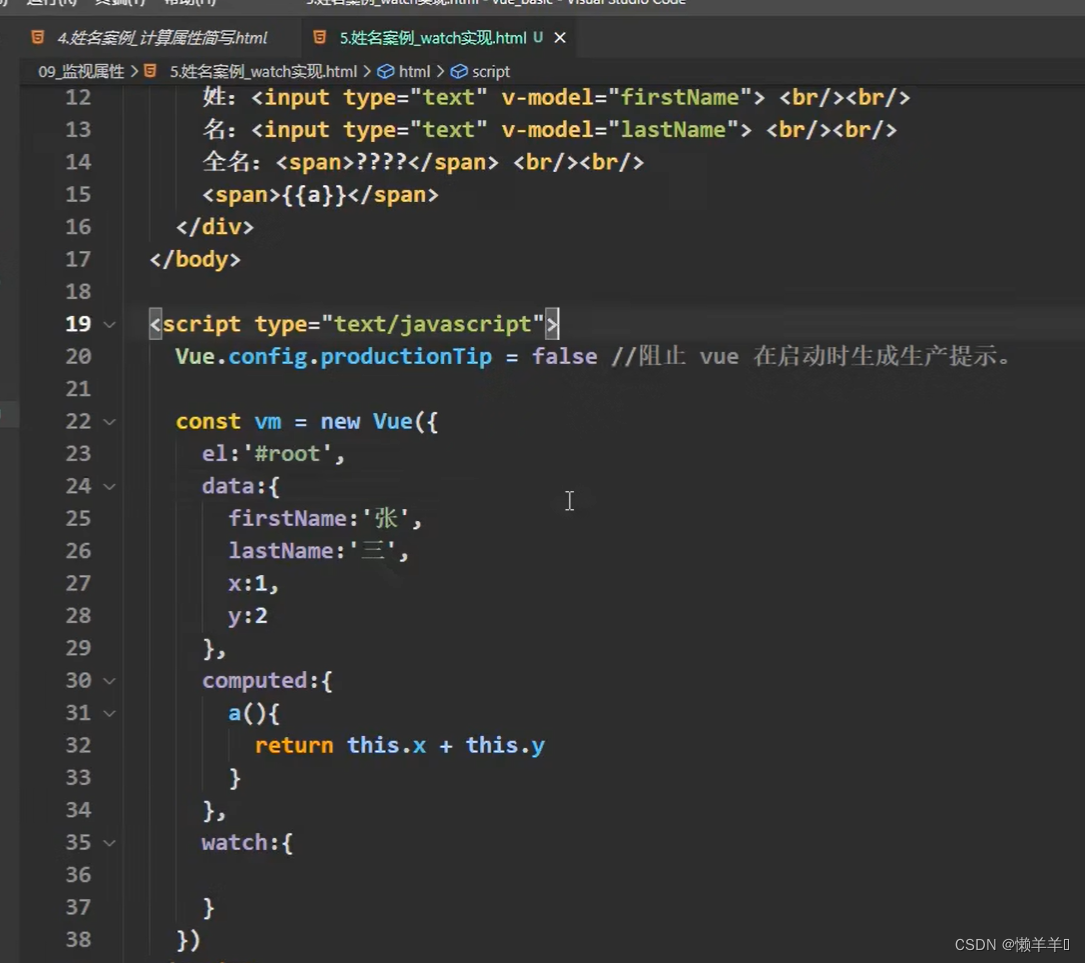Fold the watch block at line 35
Screen dimensions: 1085x963
tap(110, 843)
